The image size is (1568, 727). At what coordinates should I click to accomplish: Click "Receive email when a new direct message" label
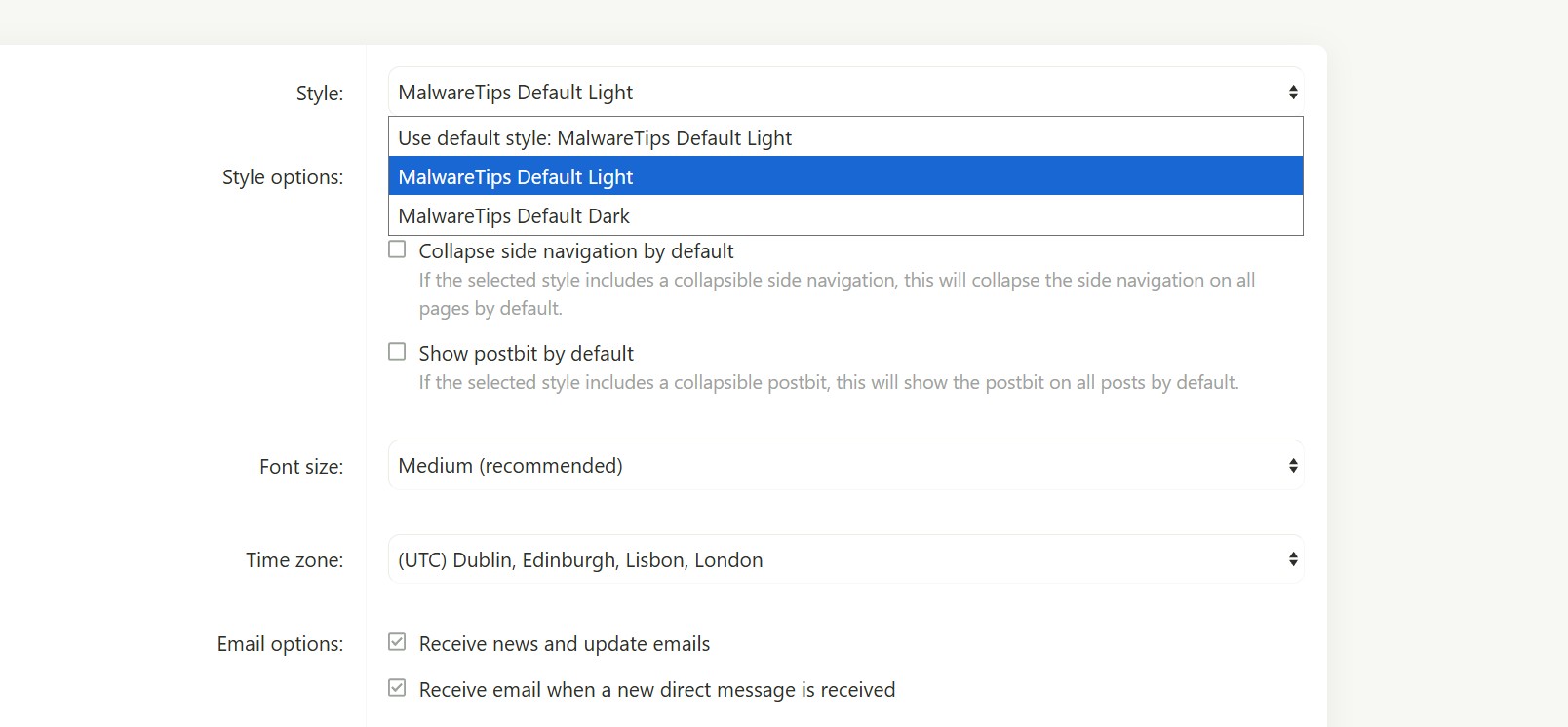[656, 690]
